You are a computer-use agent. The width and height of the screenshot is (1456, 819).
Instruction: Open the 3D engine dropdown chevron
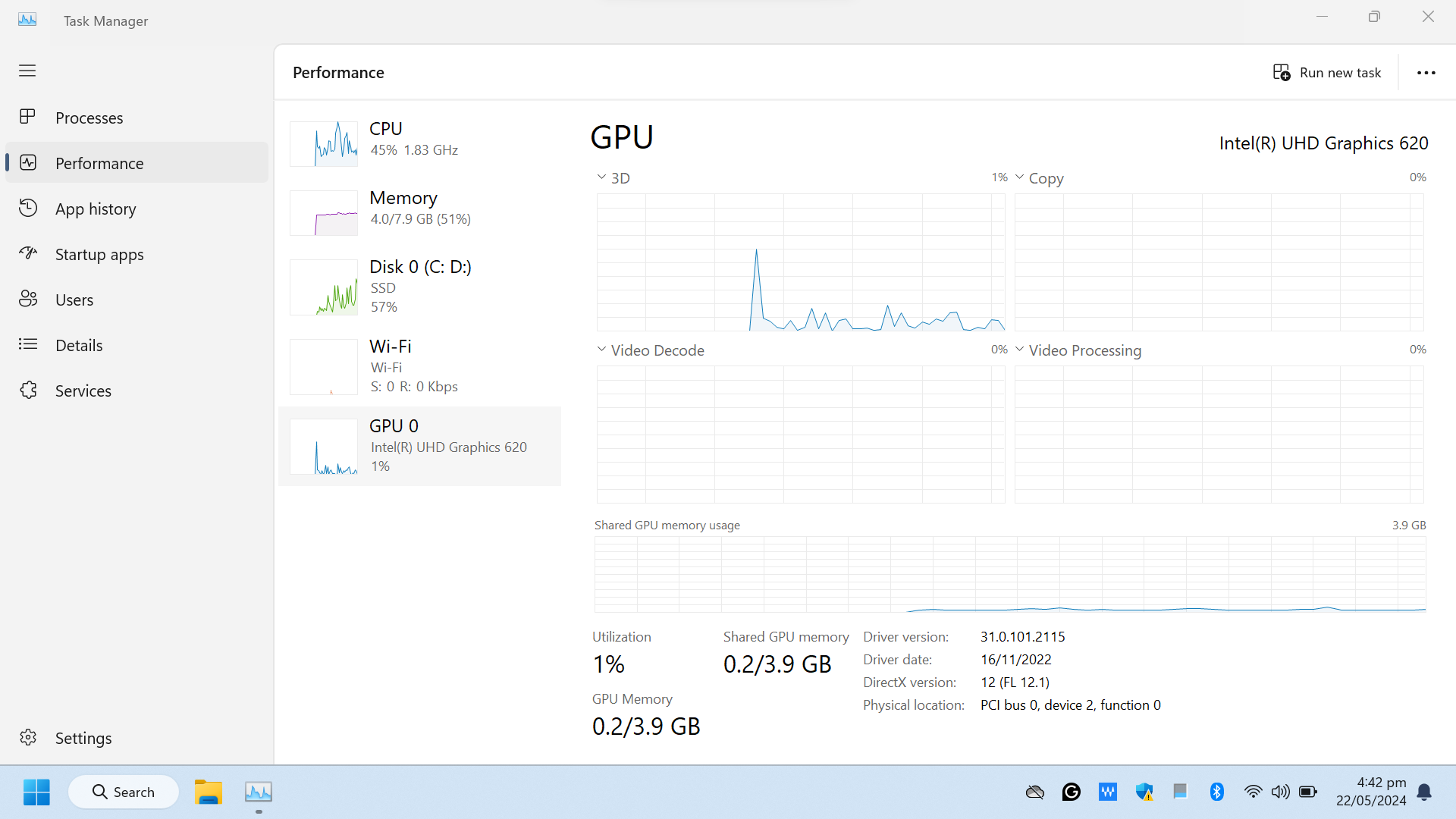601,177
